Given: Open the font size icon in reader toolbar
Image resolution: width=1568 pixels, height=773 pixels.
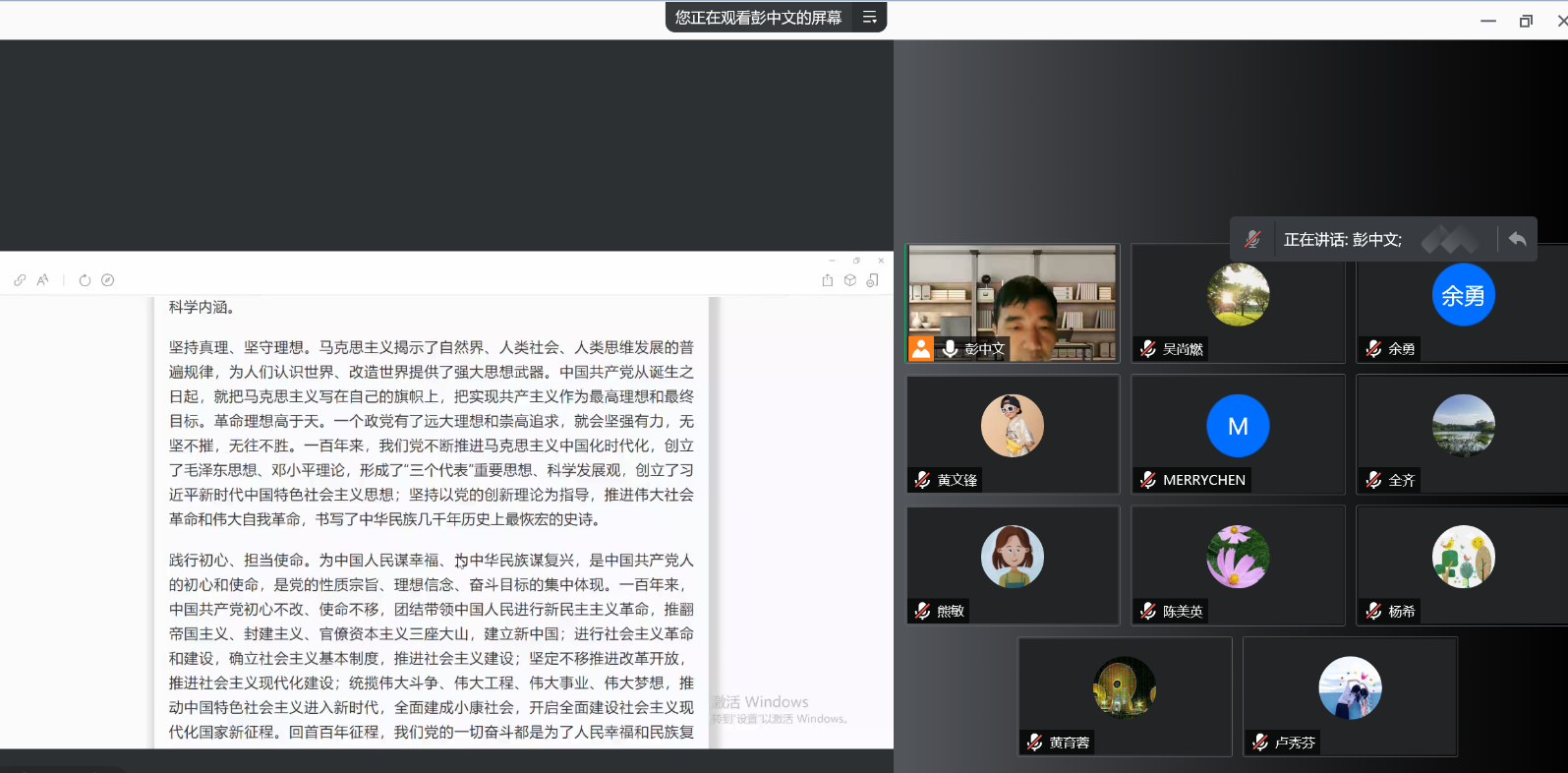Looking at the screenshot, I should click(42, 280).
